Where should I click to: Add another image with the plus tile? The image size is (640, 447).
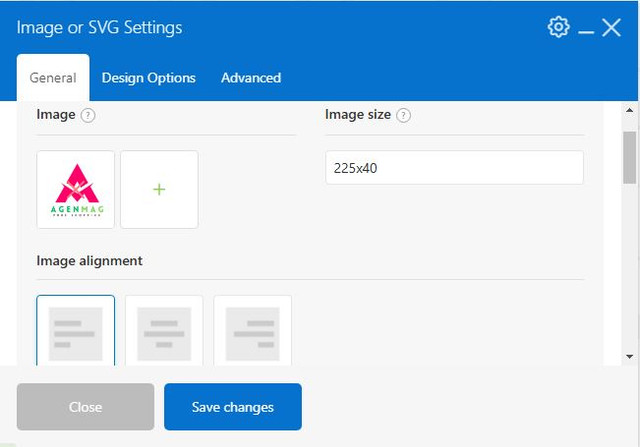pos(159,189)
